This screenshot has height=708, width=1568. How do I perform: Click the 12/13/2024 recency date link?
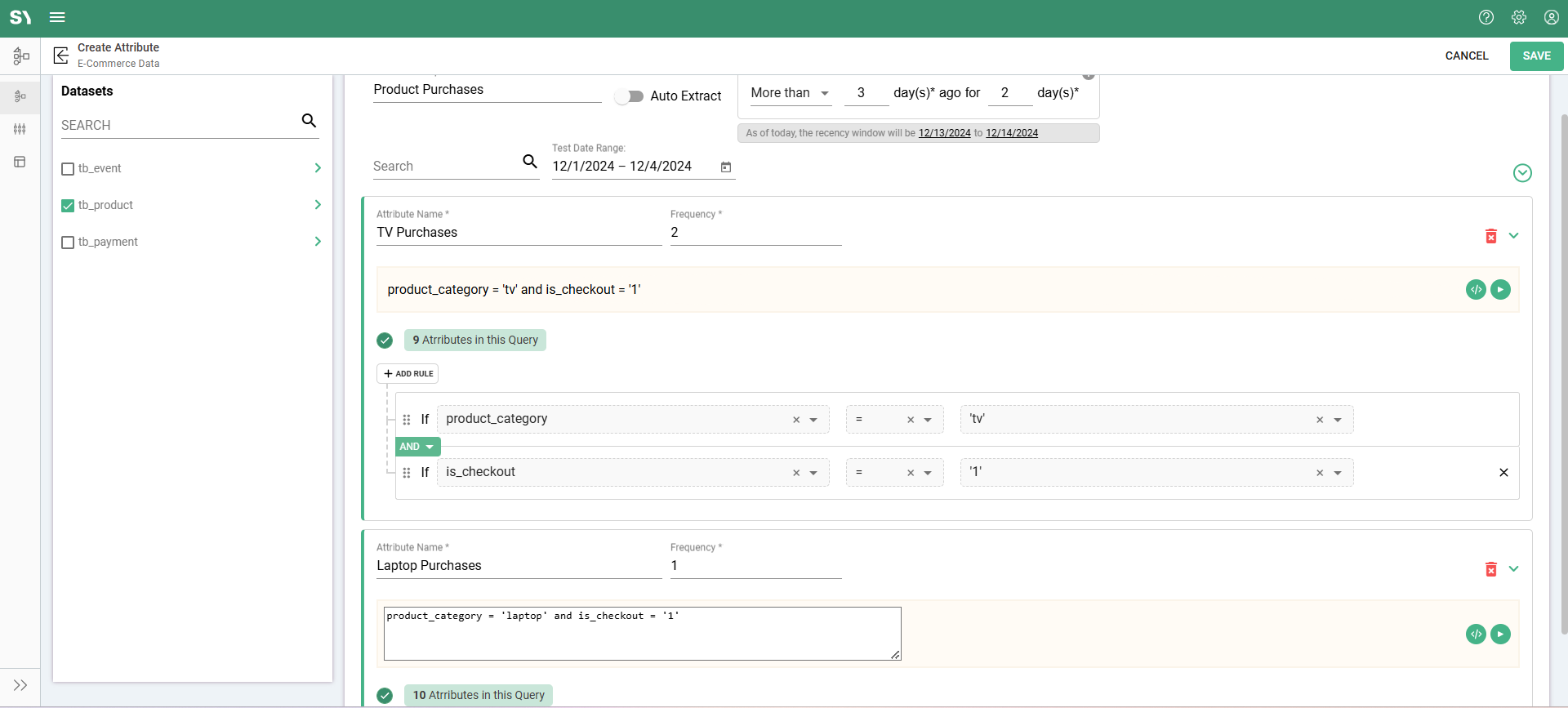pyautogui.click(x=944, y=133)
